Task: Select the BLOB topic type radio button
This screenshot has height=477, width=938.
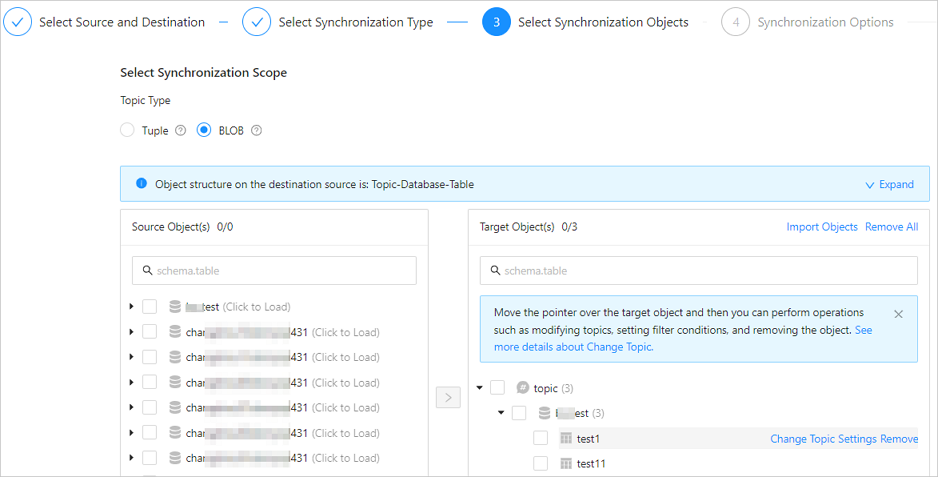Action: (x=204, y=130)
